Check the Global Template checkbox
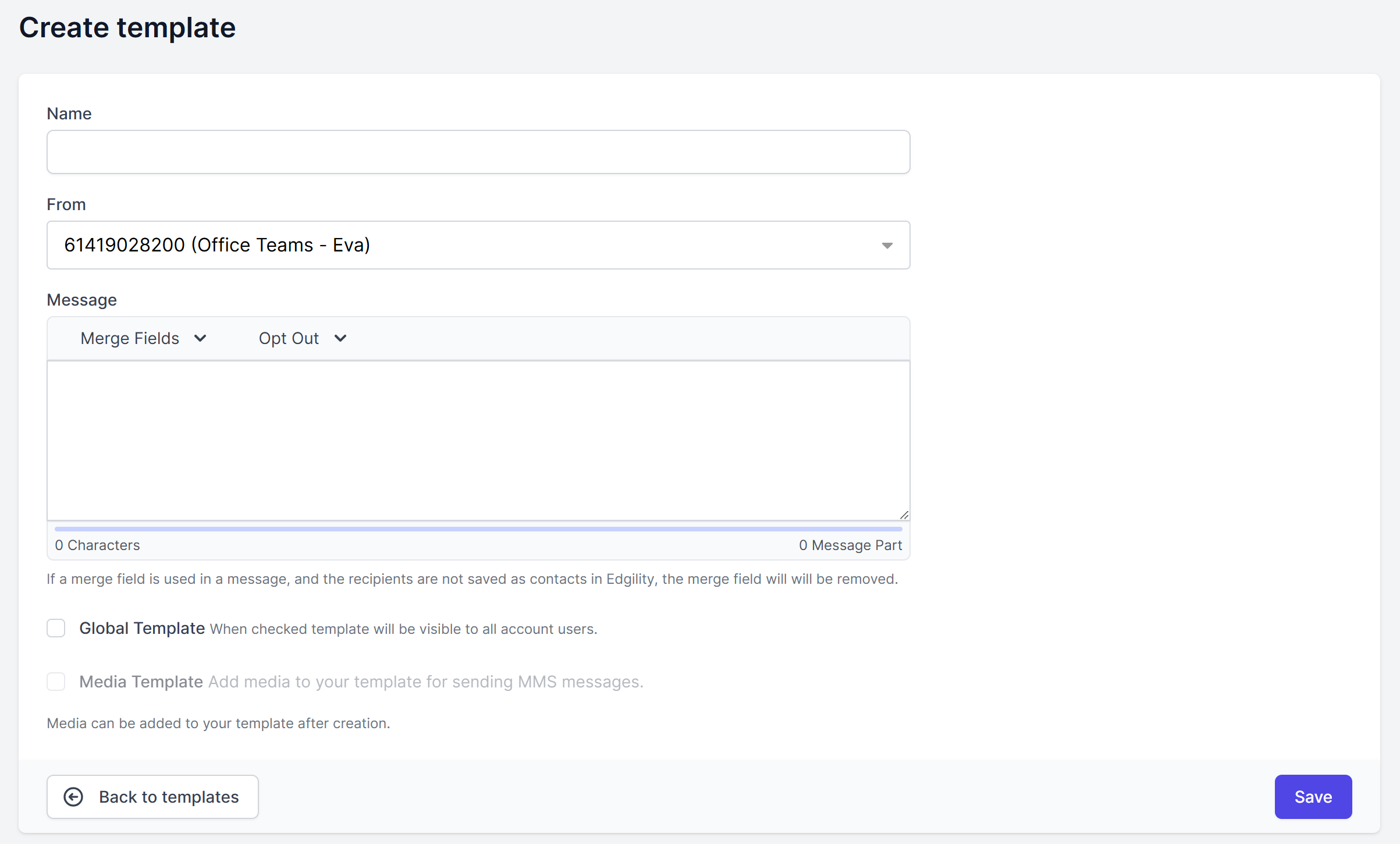 tap(56, 628)
